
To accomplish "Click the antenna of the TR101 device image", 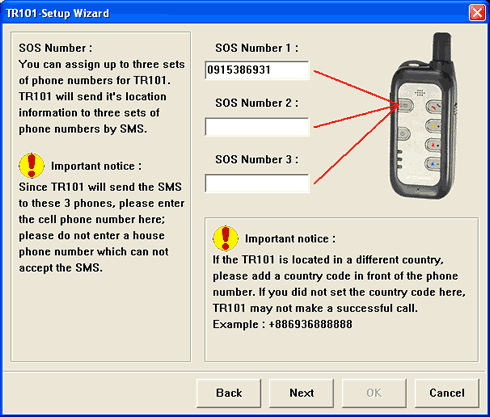I will click(442, 47).
